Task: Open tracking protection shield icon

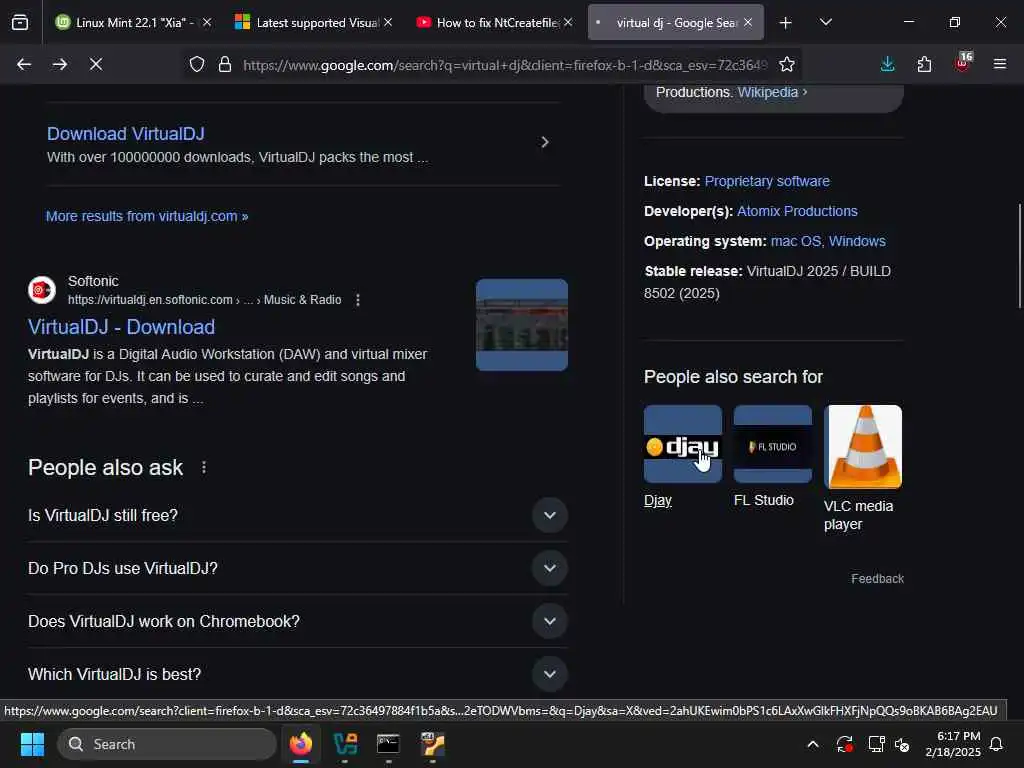Action: pos(197,64)
